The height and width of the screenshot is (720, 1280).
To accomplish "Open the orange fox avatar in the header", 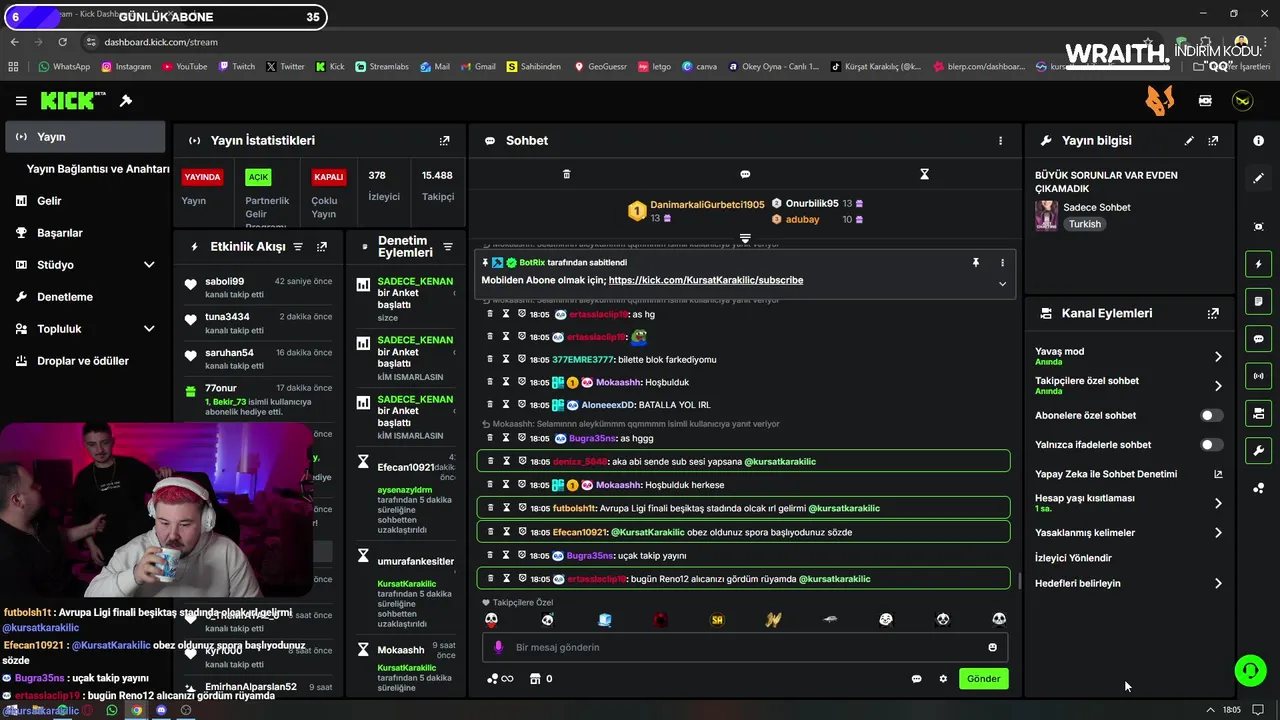I will click(1159, 100).
